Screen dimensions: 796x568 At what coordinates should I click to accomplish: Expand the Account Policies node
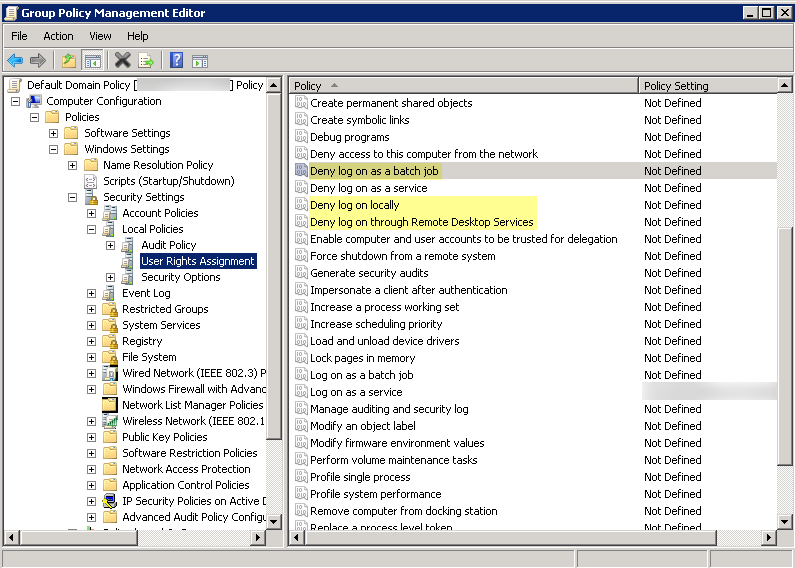pos(92,213)
